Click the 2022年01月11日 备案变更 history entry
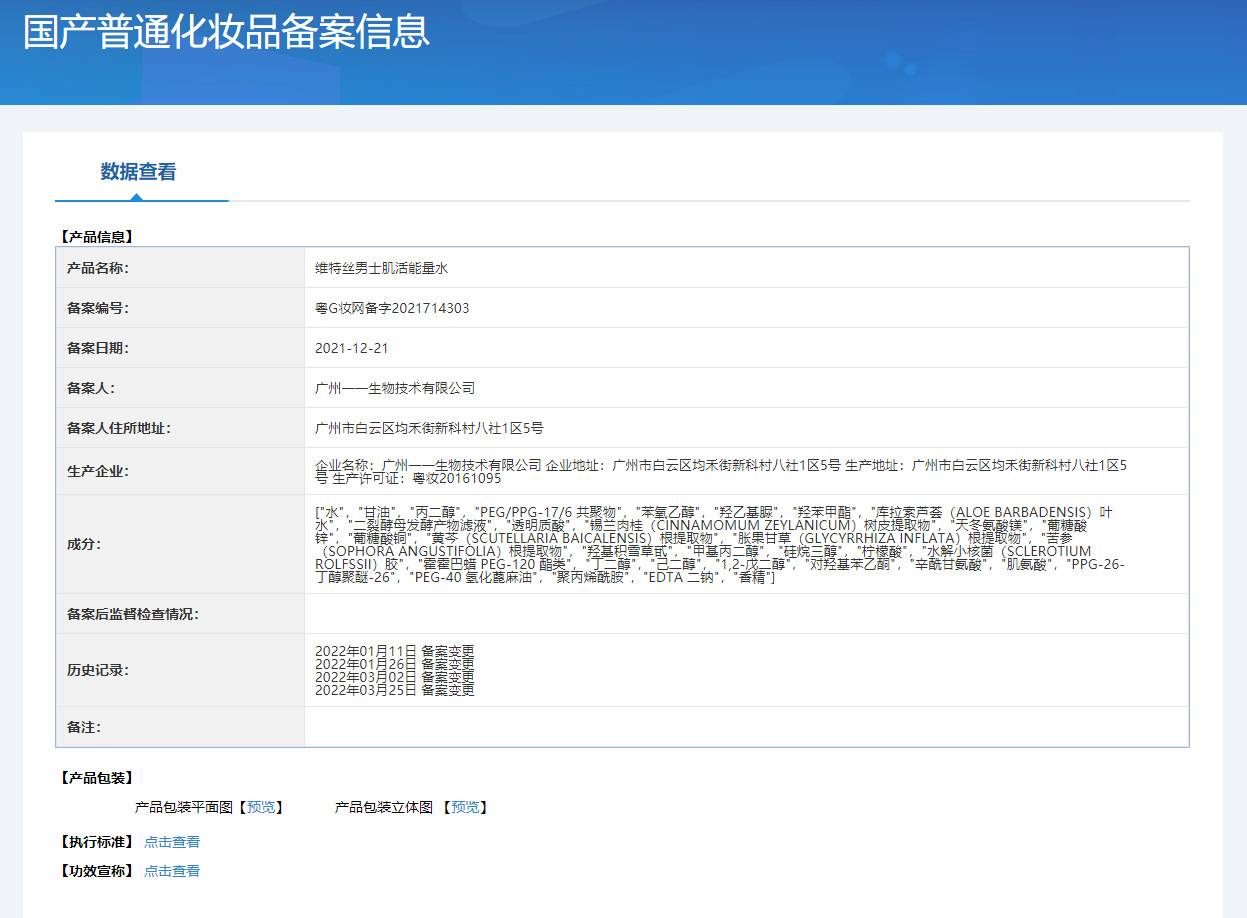 (394, 651)
